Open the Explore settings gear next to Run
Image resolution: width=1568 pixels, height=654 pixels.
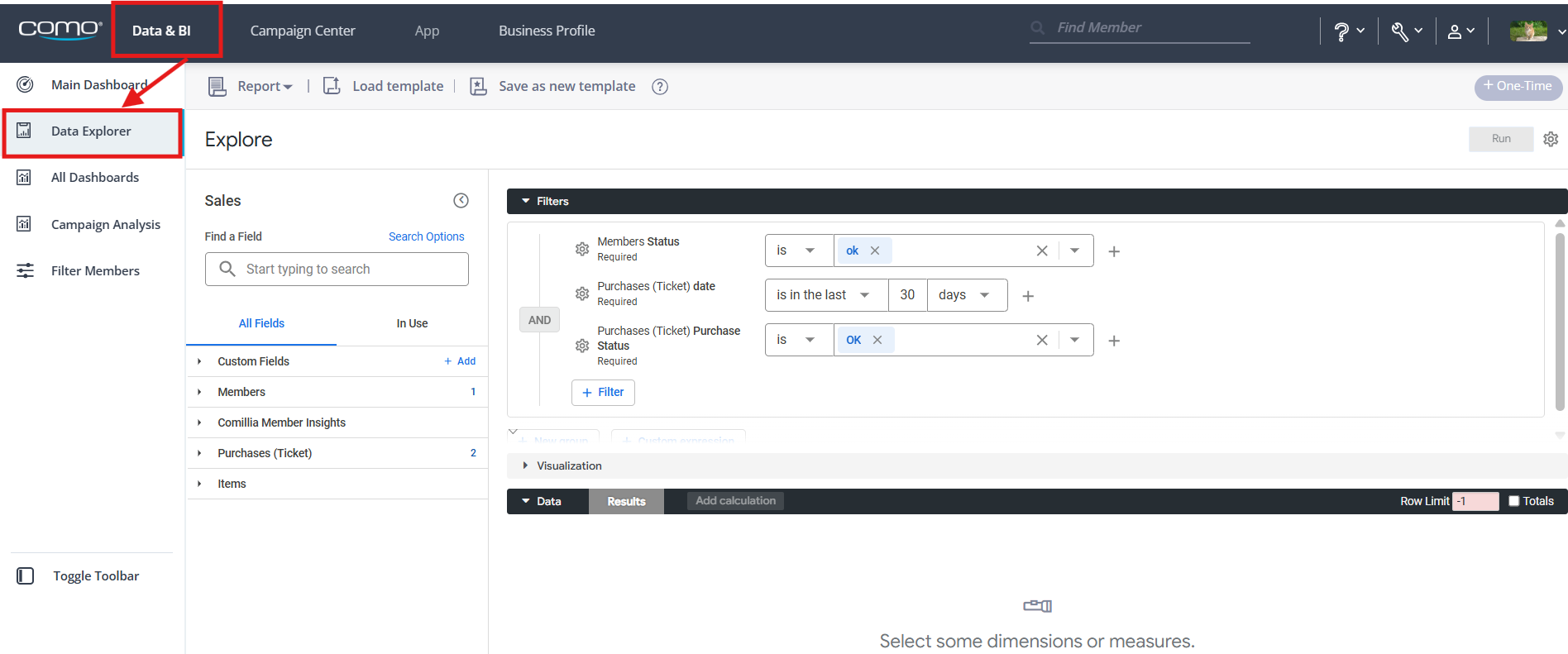coord(1551,139)
